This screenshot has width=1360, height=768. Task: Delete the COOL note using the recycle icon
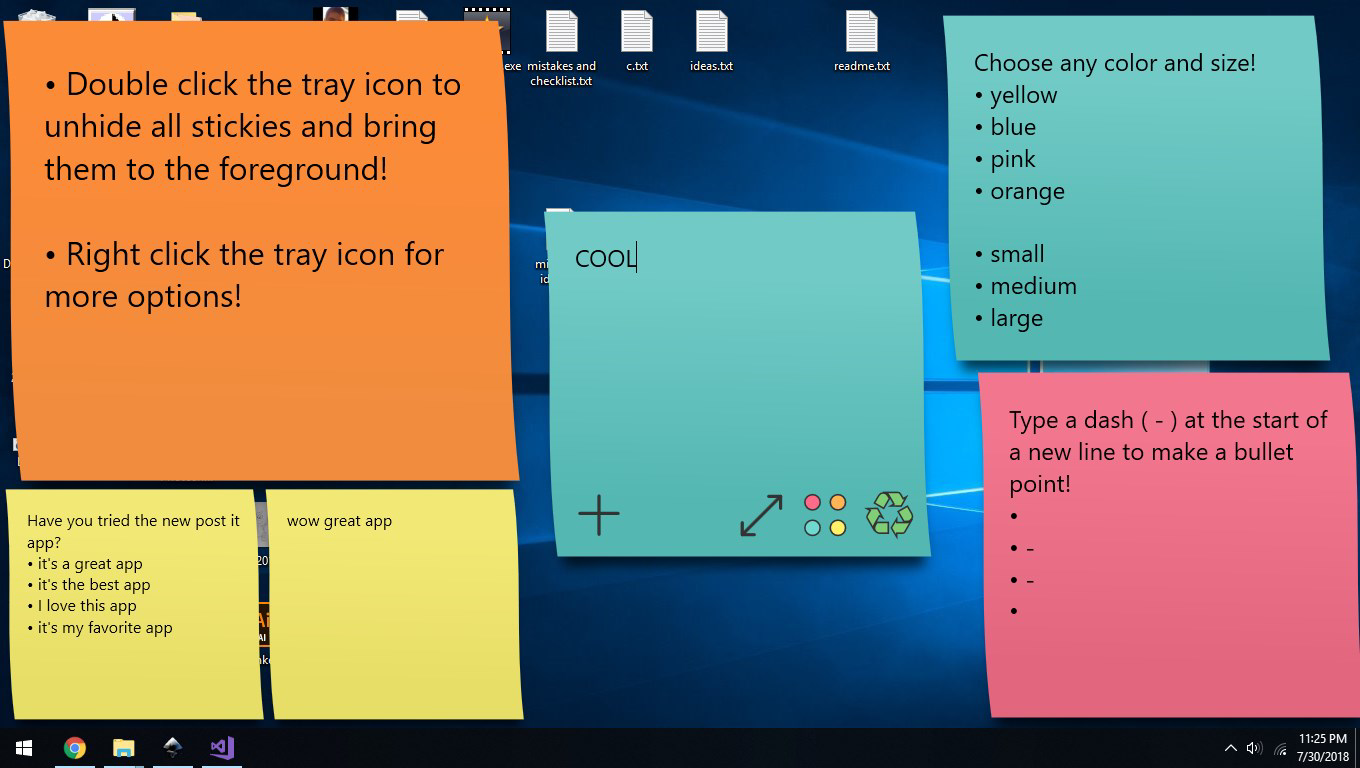pyautogui.click(x=888, y=514)
